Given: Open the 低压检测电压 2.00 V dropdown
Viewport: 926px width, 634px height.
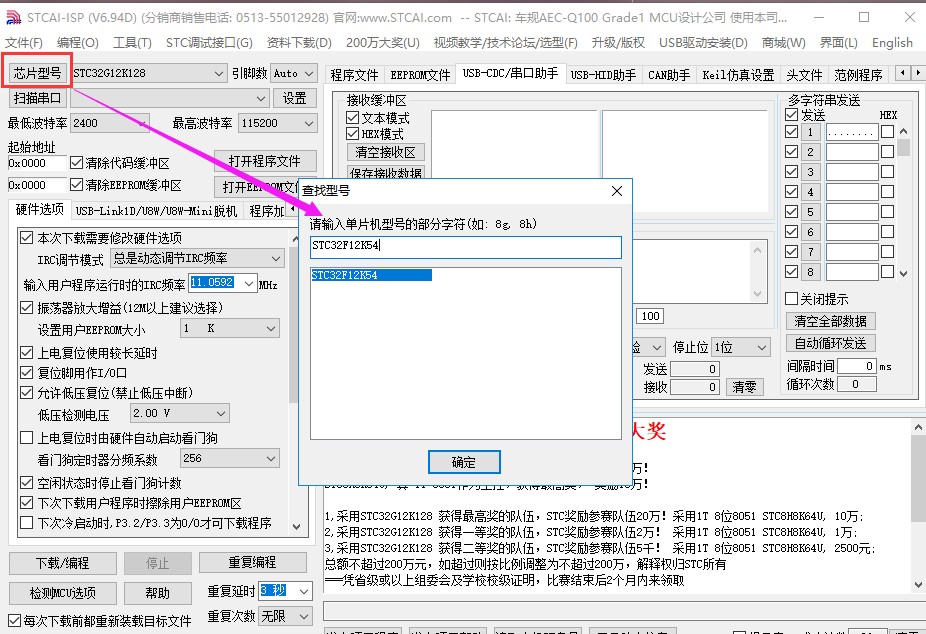Looking at the screenshot, I should pos(180,413).
